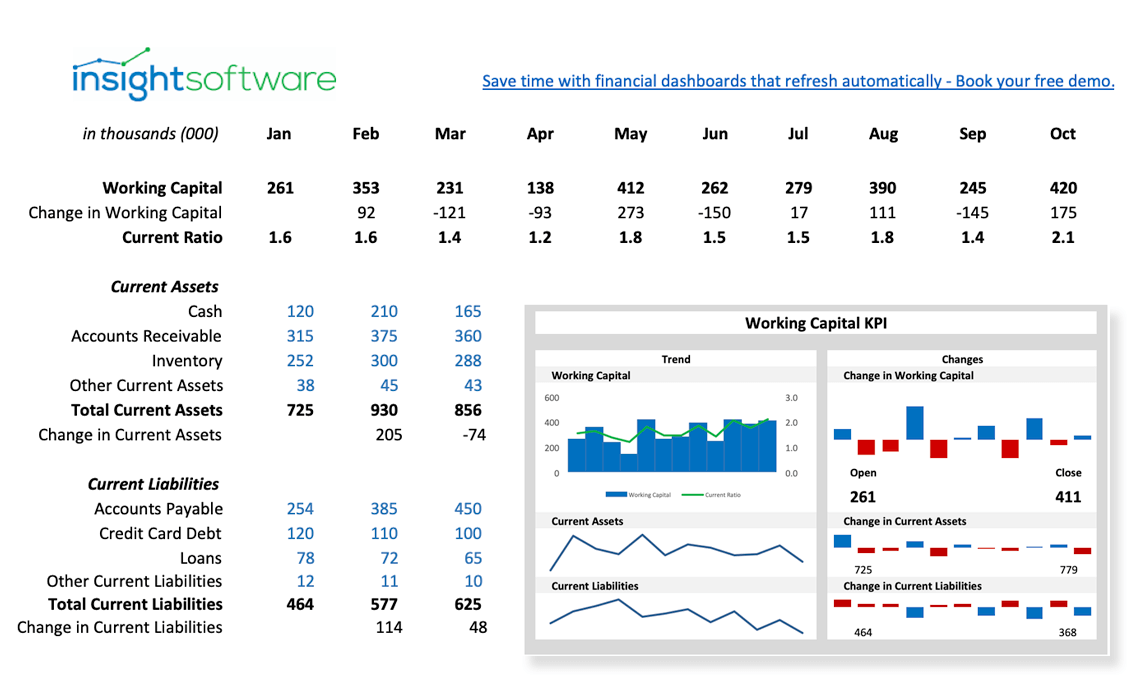The image size is (1140, 687).
Task: Switch to the Changes chart panel
Action: pyautogui.click(x=960, y=359)
